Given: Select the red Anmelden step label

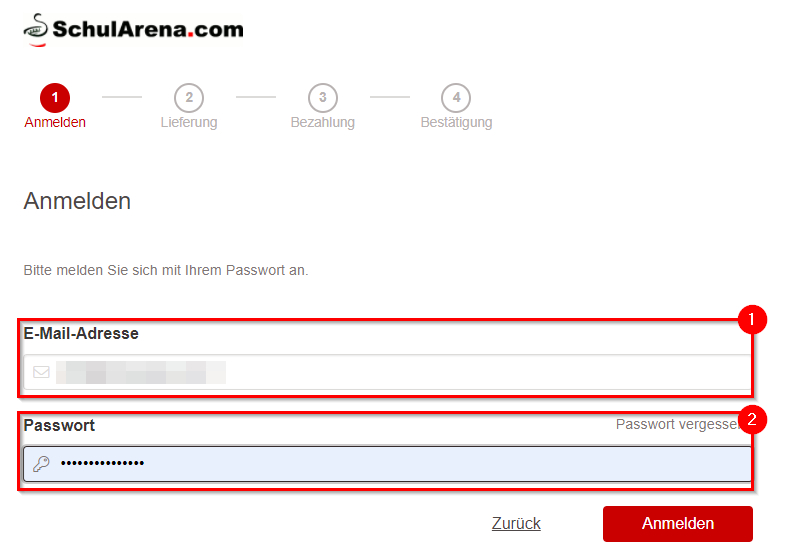Looking at the screenshot, I should [55, 123].
